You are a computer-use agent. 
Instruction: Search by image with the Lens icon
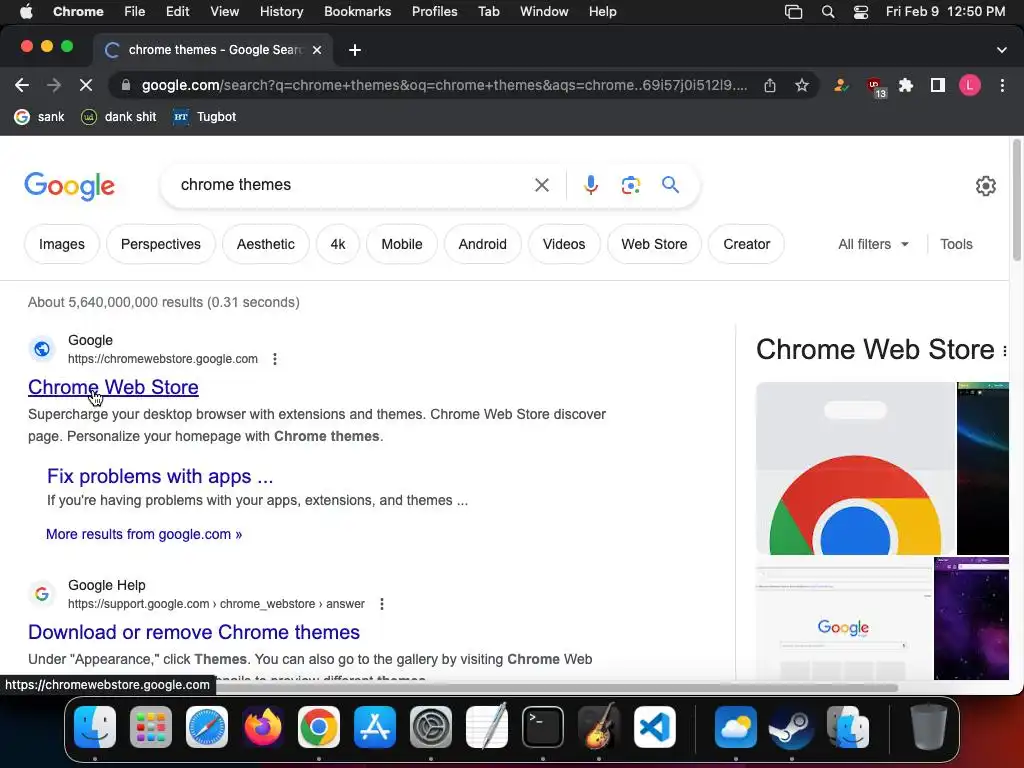[630, 185]
